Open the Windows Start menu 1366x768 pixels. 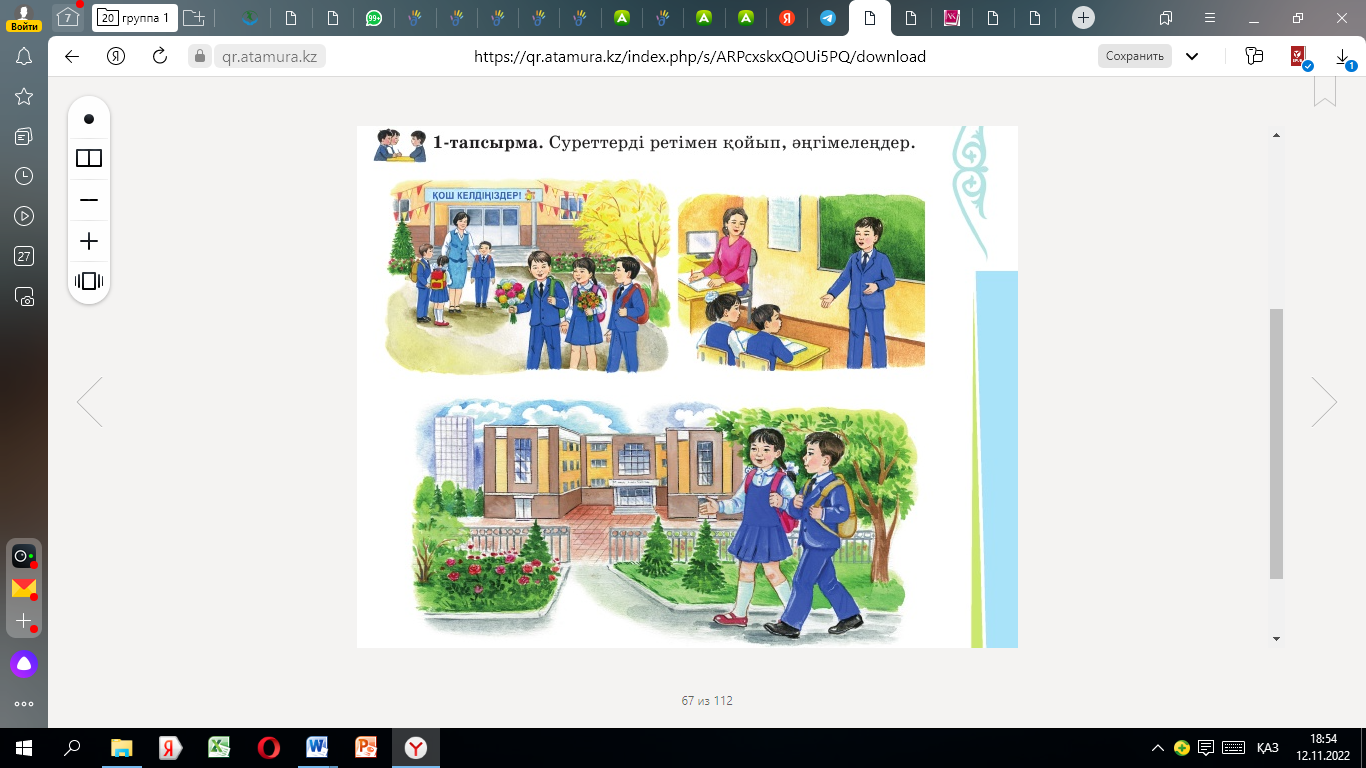click(x=24, y=747)
